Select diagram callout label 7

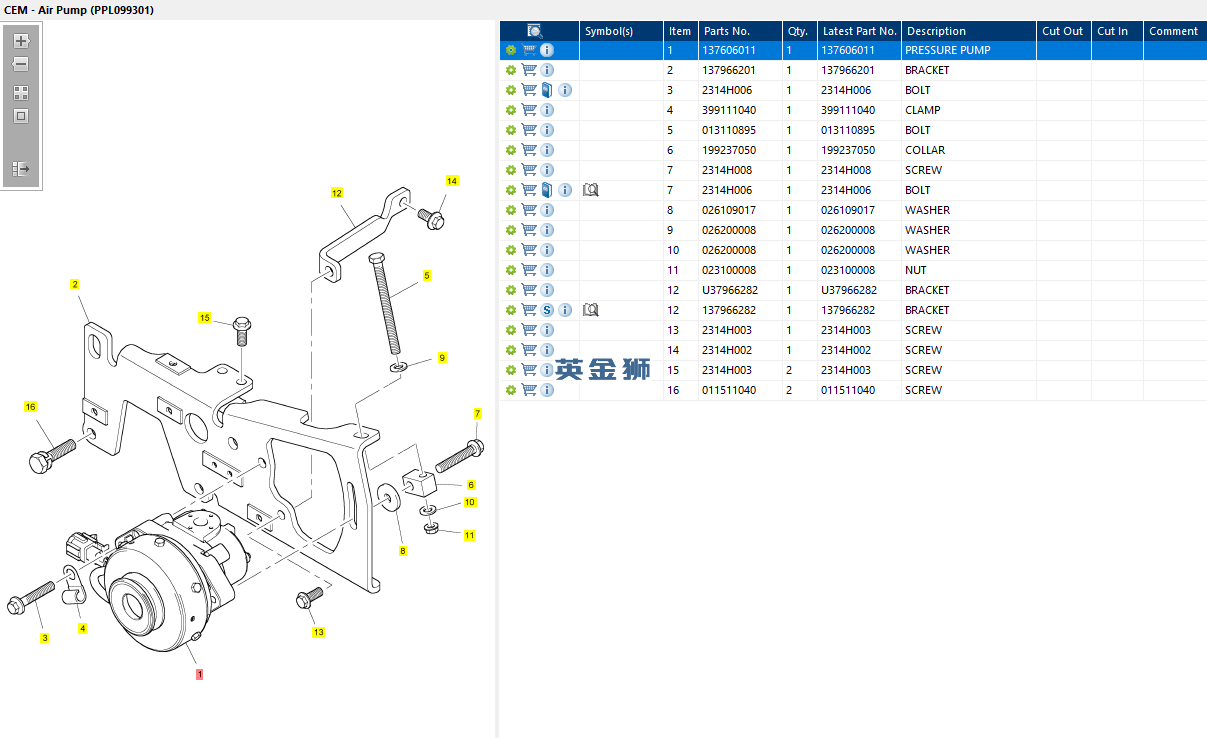point(477,413)
